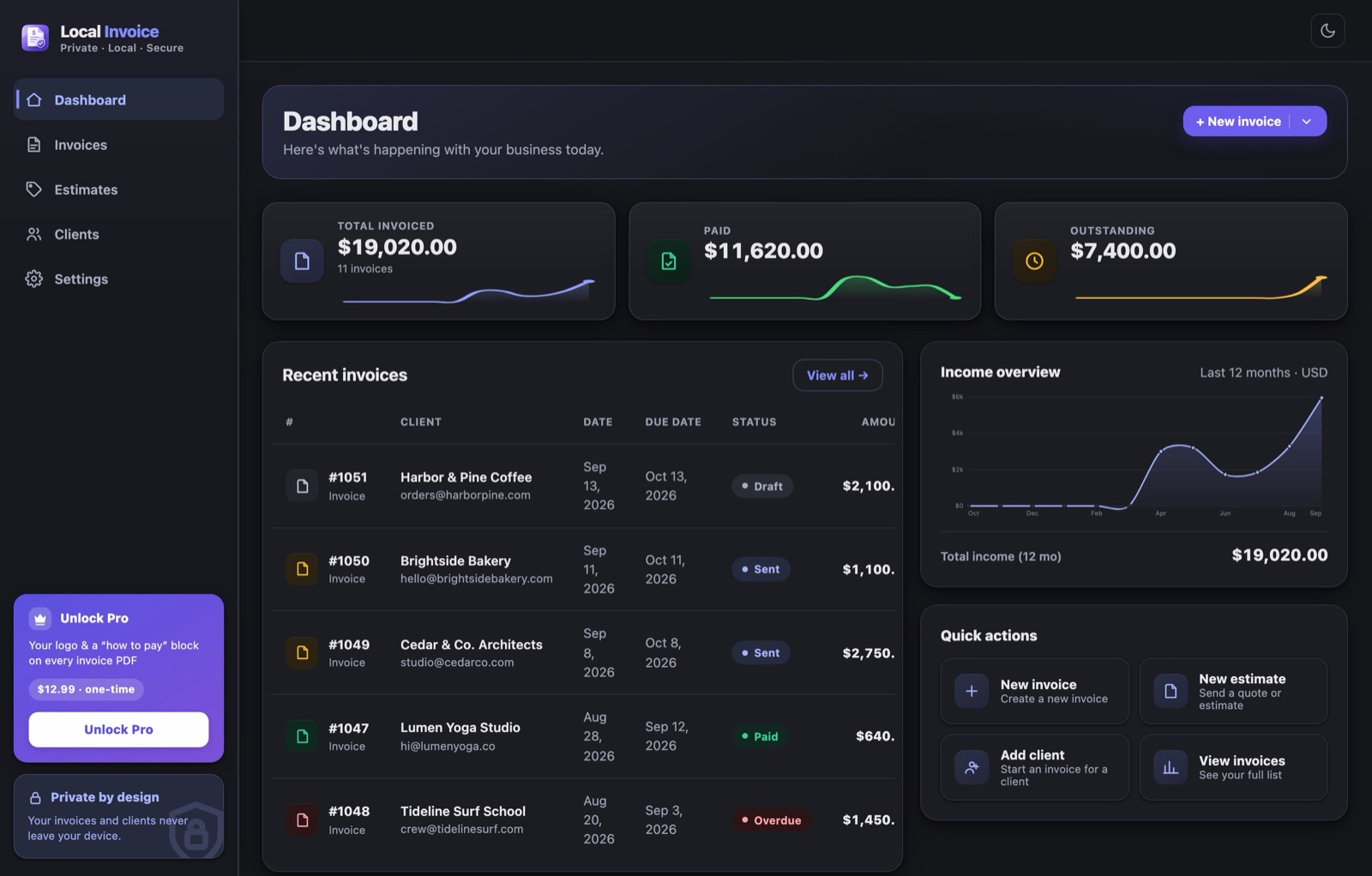1372x876 pixels.
Task: Click the Income overview line chart
Action: tap(1136, 454)
